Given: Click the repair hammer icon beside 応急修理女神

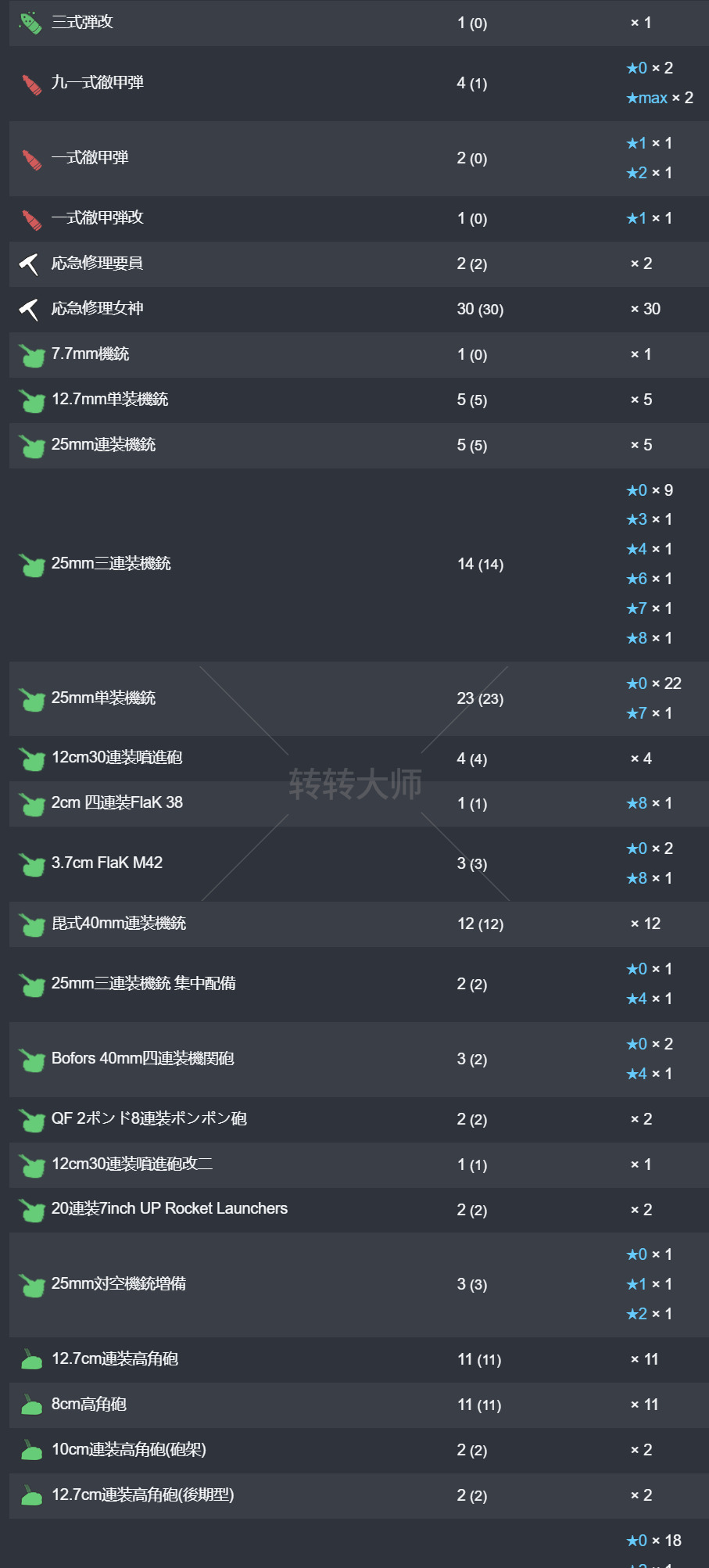Looking at the screenshot, I should [x=29, y=310].
